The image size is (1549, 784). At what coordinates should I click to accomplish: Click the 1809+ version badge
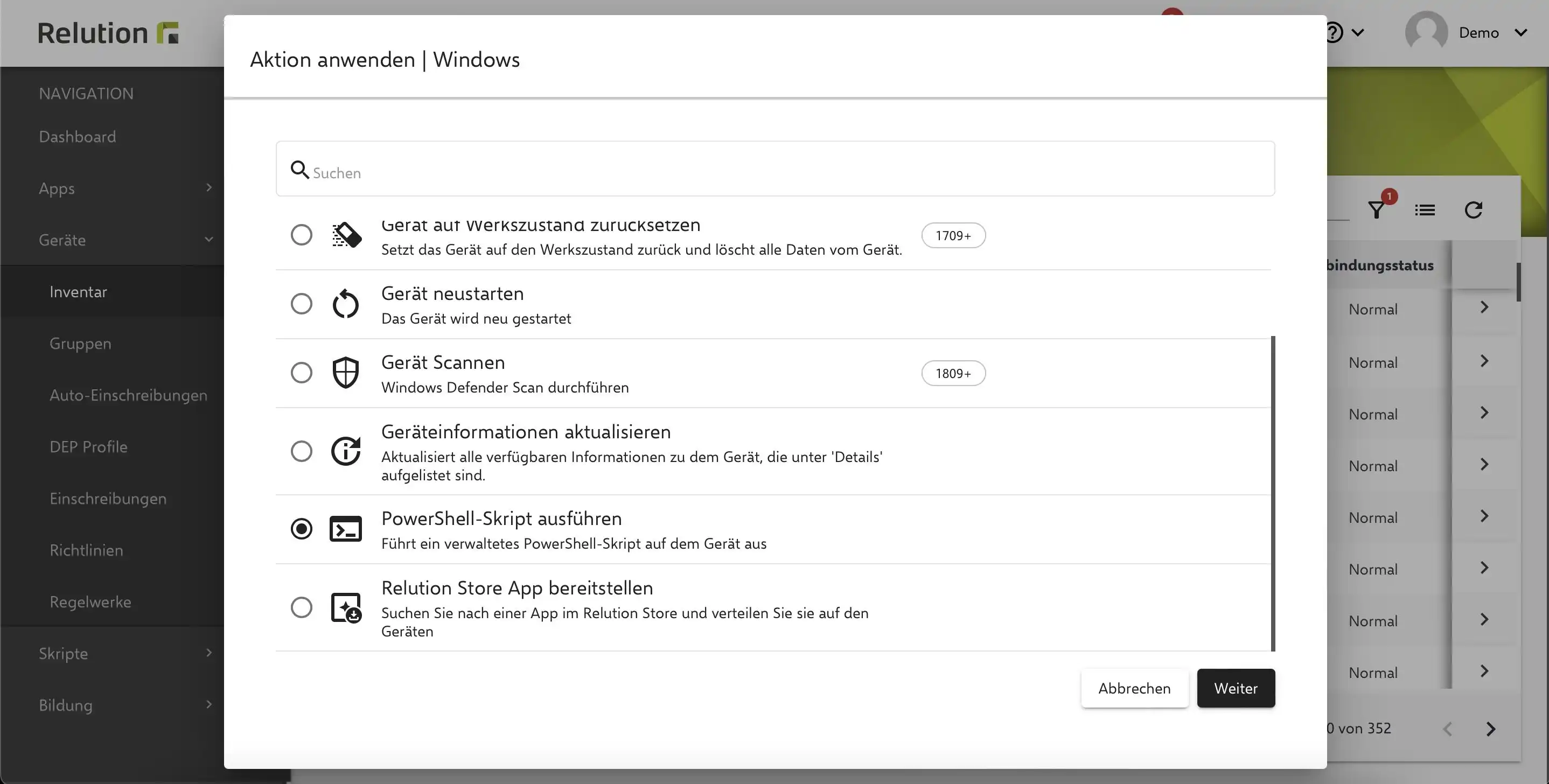[953, 373]
